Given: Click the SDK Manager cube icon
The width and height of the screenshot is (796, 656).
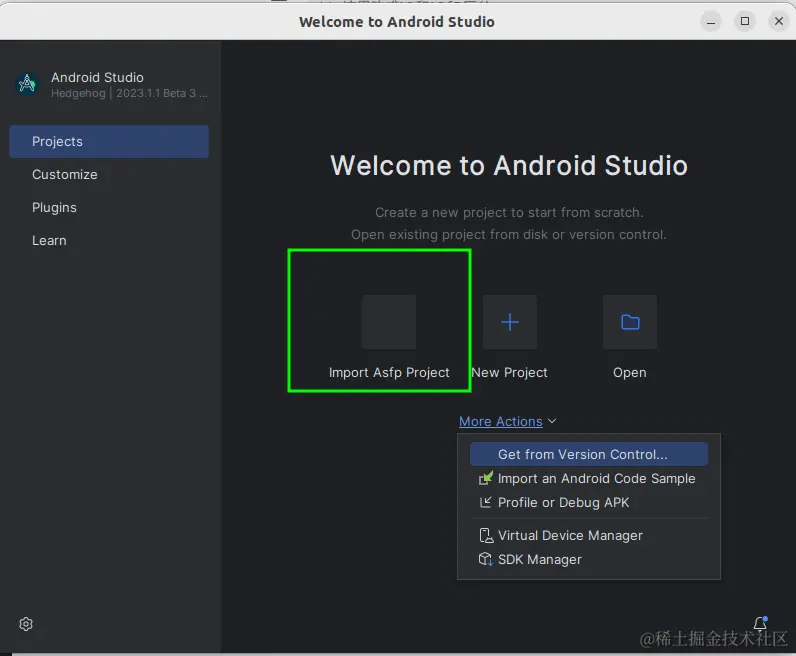Looking at the screenshot, I should tap(486, 559).
